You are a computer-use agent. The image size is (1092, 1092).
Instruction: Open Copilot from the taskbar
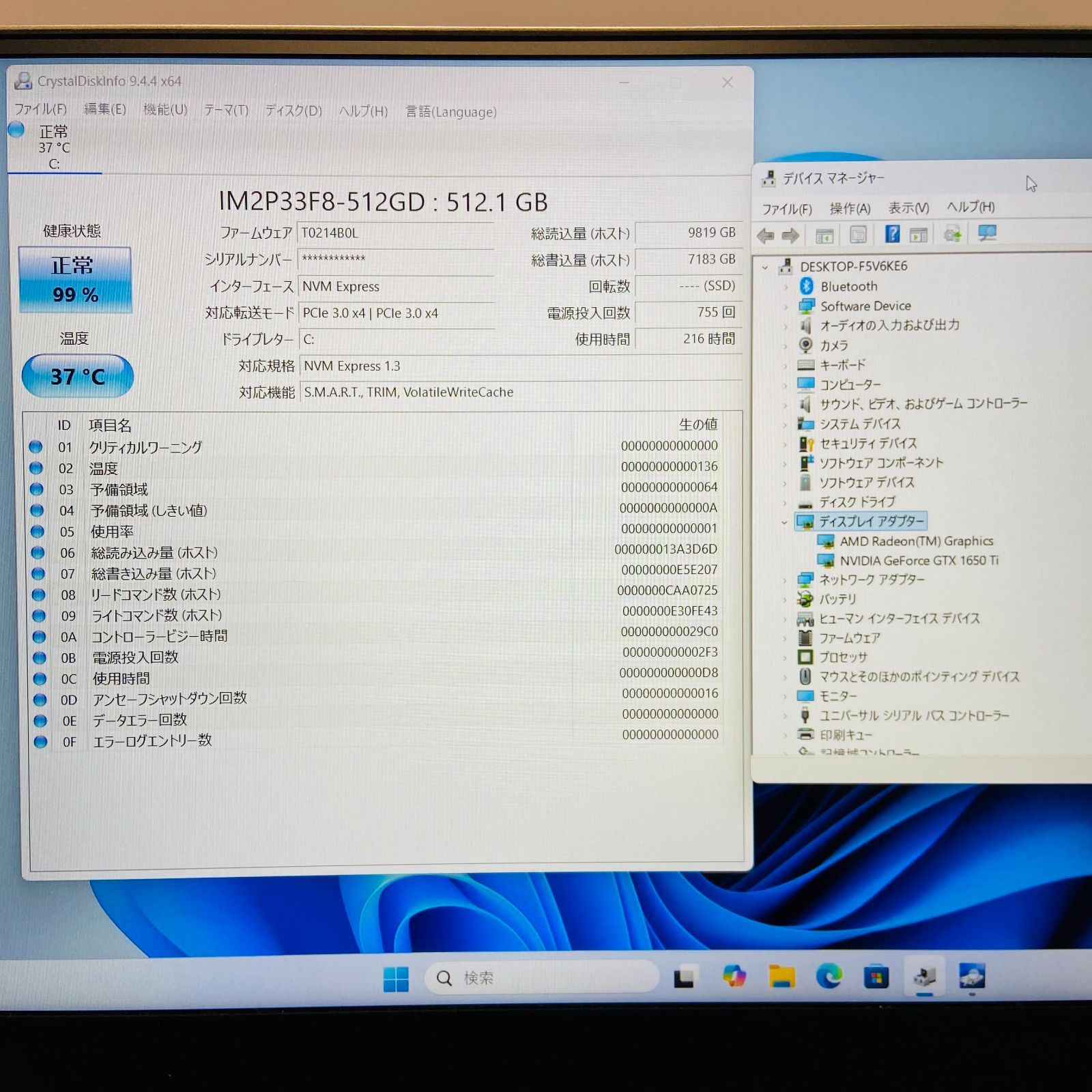tap(734, 977)
